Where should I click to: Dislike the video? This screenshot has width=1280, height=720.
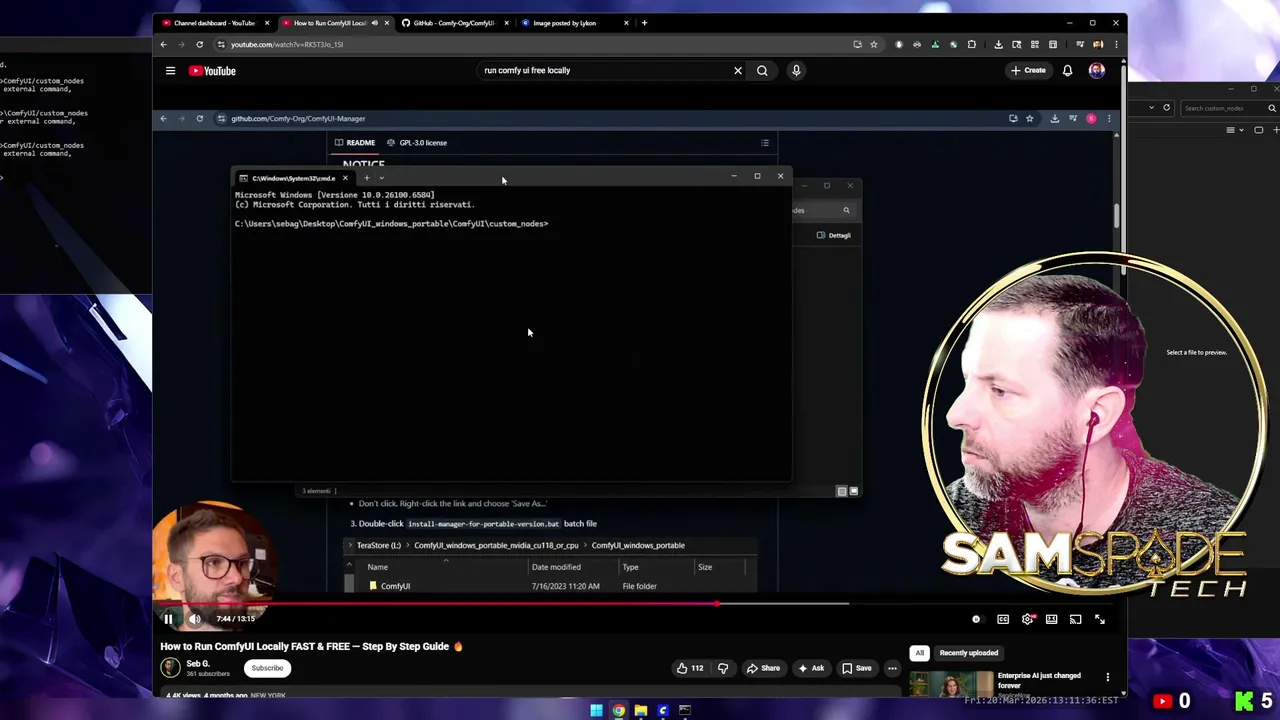point(723,668)
